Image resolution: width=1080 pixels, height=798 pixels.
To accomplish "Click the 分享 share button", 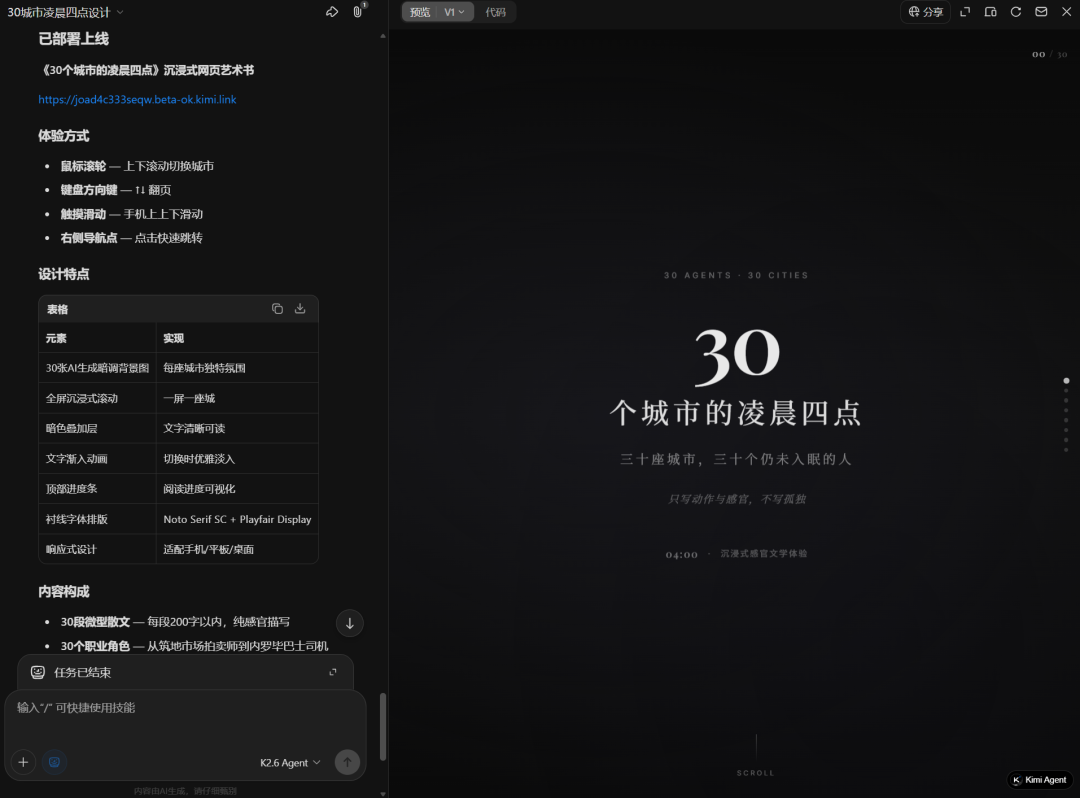I will (x=925, y=12).
